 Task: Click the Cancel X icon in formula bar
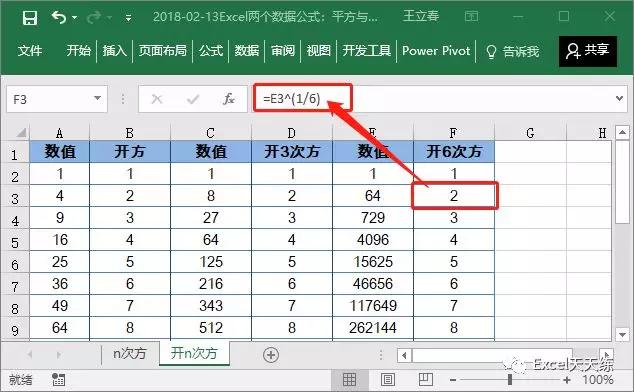tap(156, 99)
